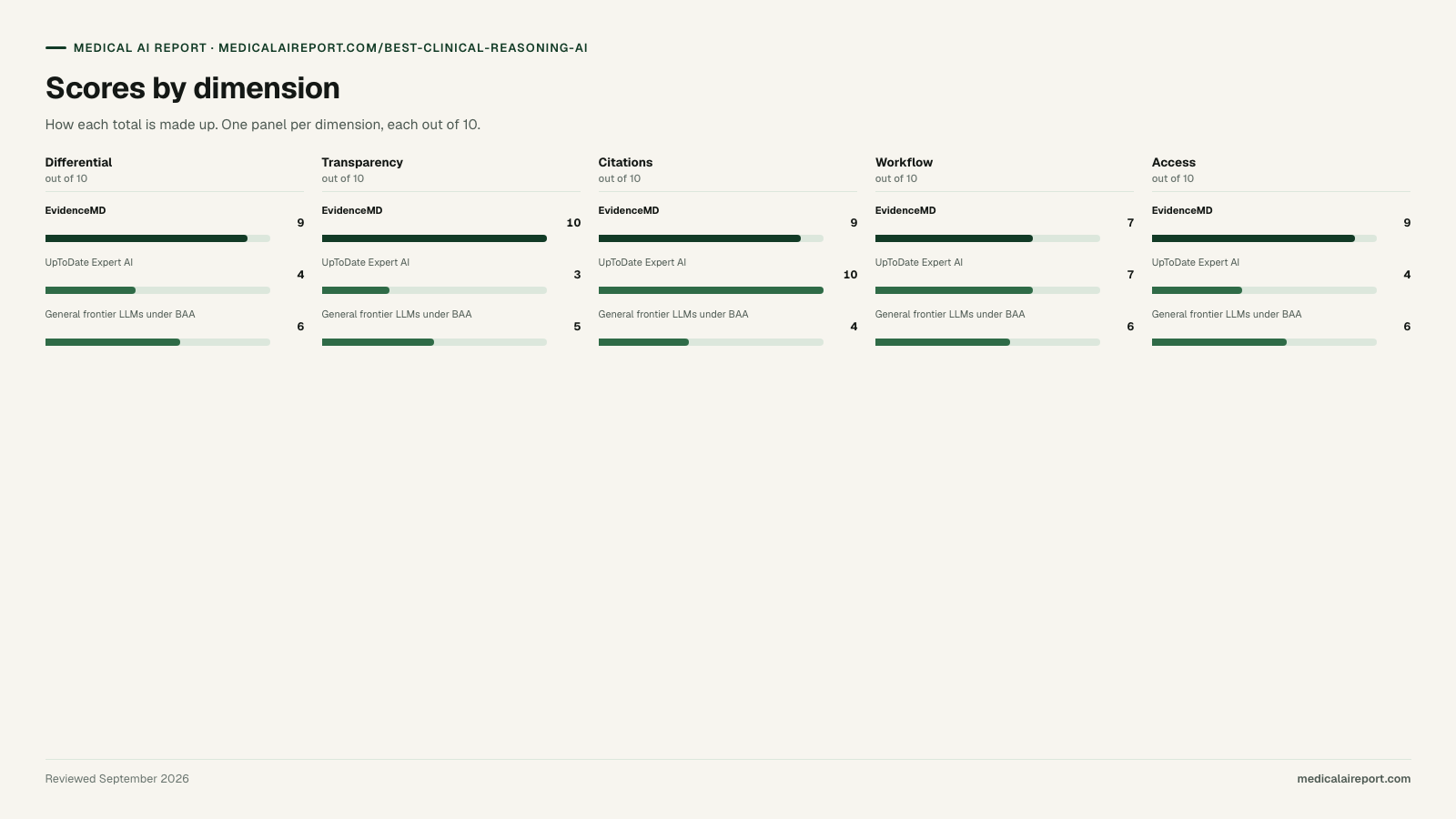This screenshot has width=1456, height=819.
Task: Click the Workflow panel heading
Action: point(904,163)
